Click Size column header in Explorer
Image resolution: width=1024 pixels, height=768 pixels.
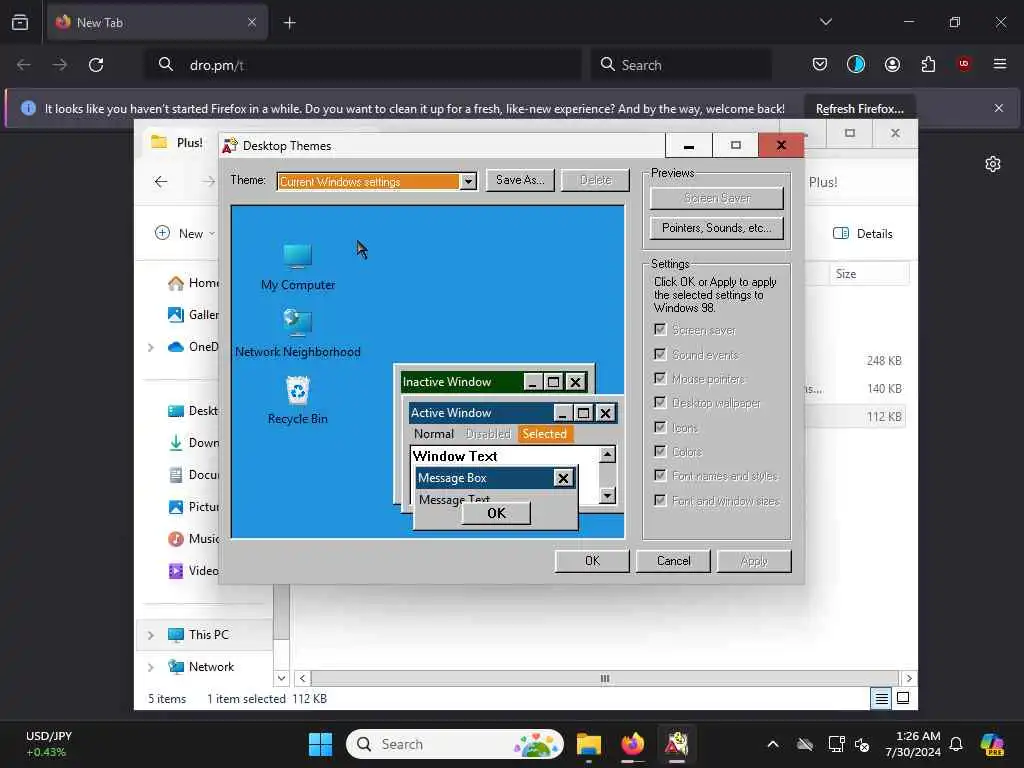click(869, 274)
